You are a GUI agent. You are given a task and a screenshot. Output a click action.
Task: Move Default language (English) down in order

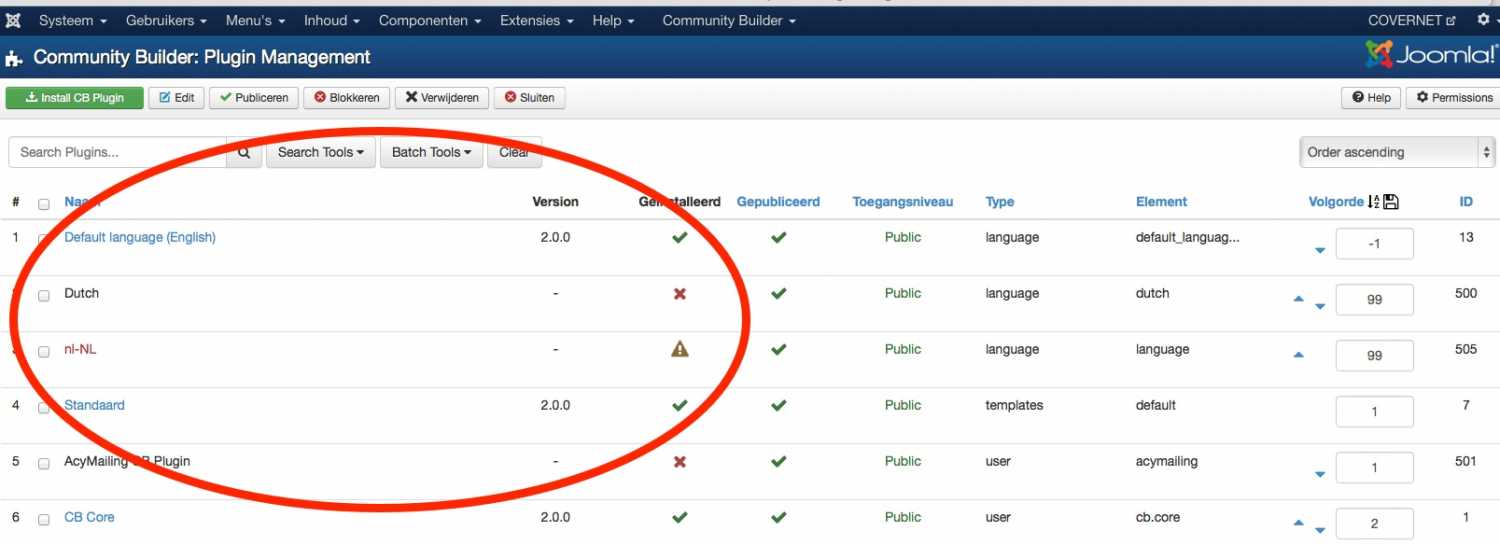1320,250
